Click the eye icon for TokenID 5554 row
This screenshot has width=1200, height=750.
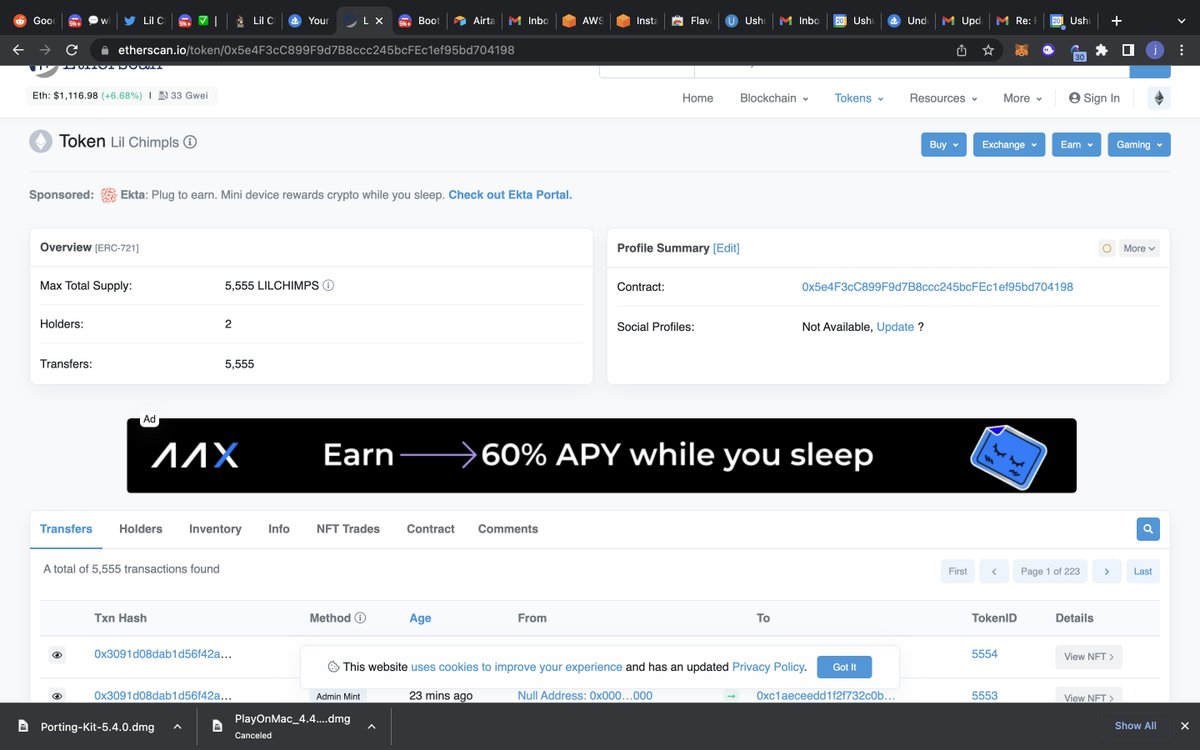point(57,655)
